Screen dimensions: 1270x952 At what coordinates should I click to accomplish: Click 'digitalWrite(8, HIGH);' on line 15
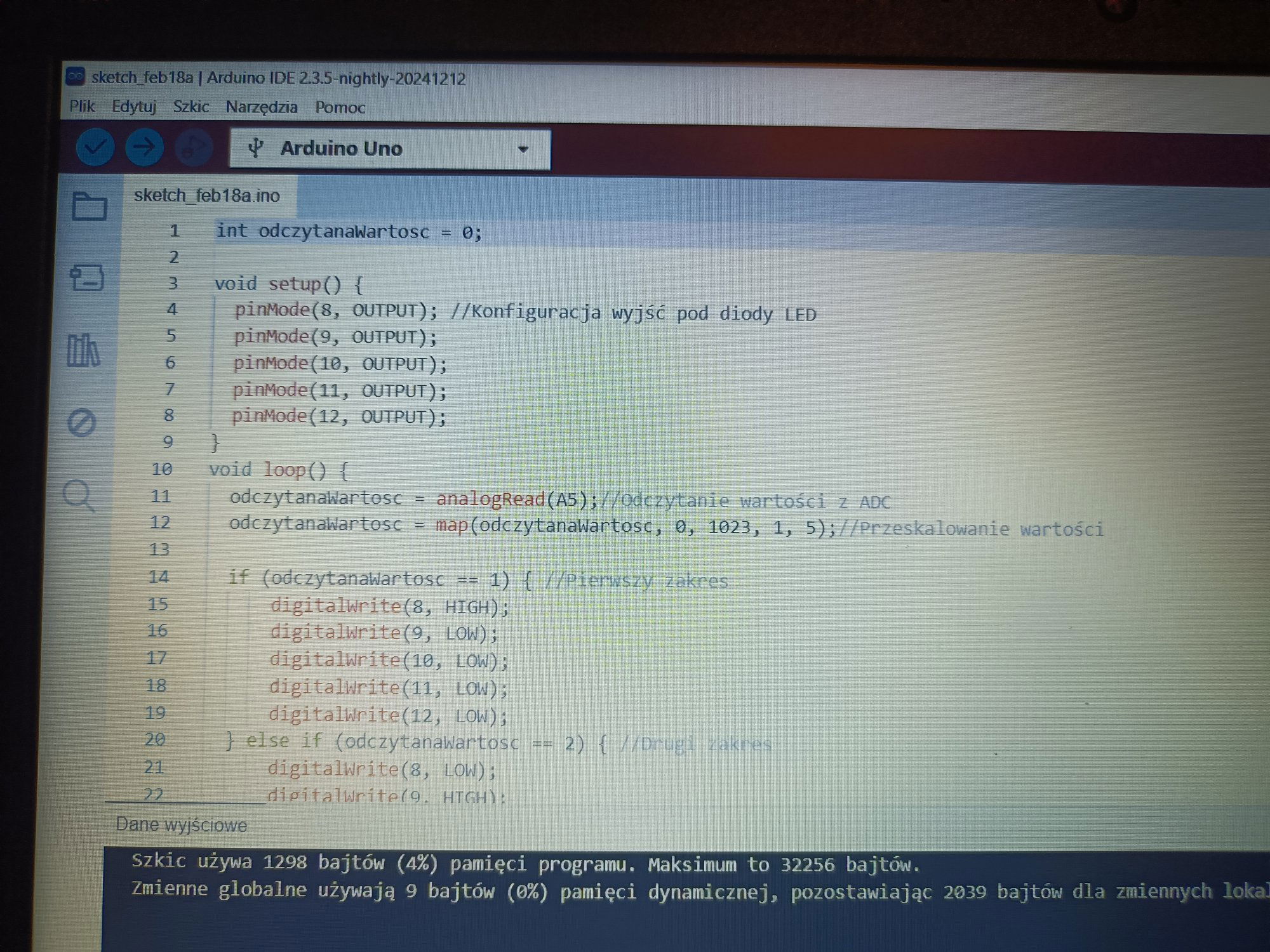tap(390, 606)
